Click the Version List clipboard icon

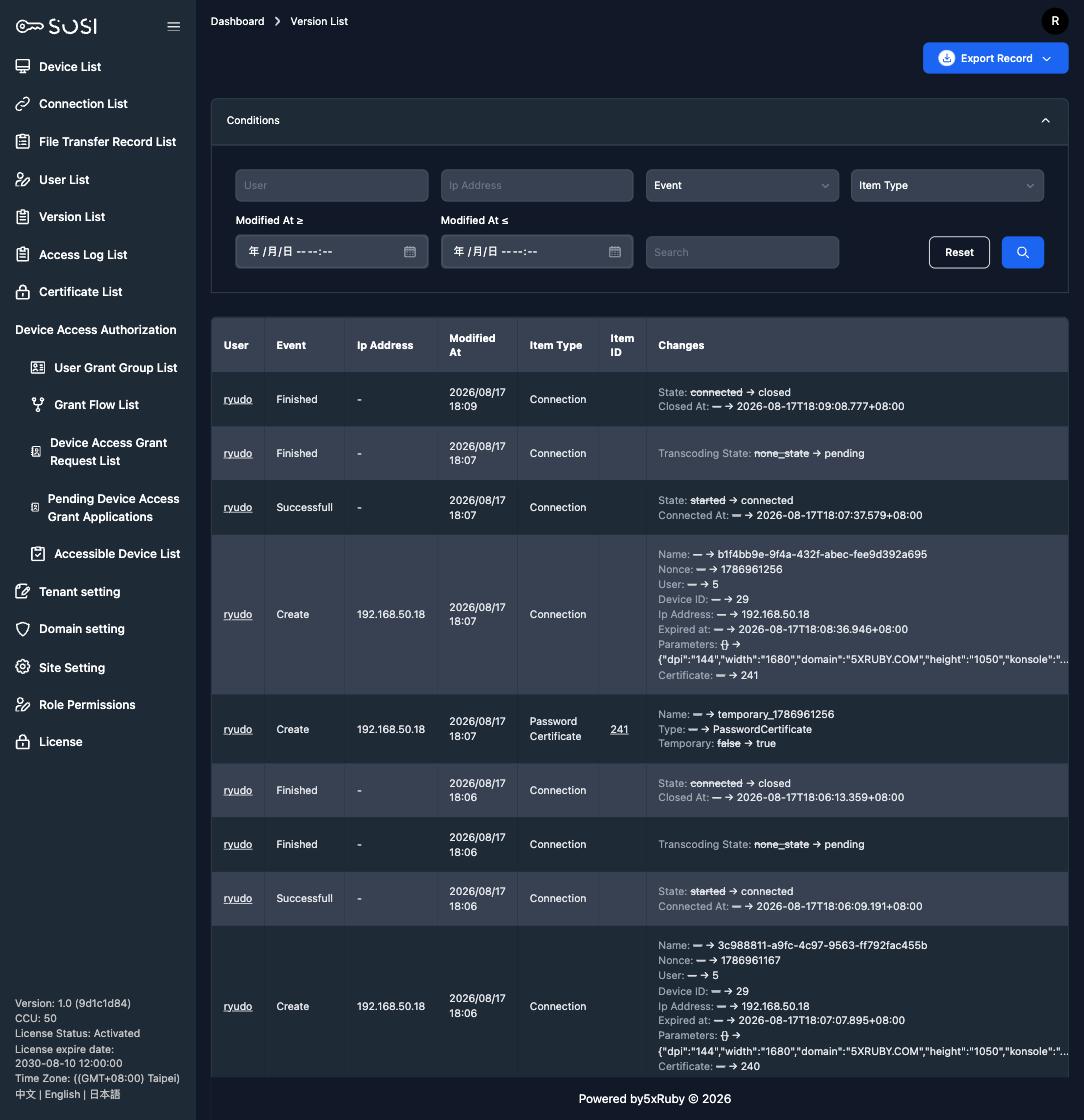tap(23, 216)
